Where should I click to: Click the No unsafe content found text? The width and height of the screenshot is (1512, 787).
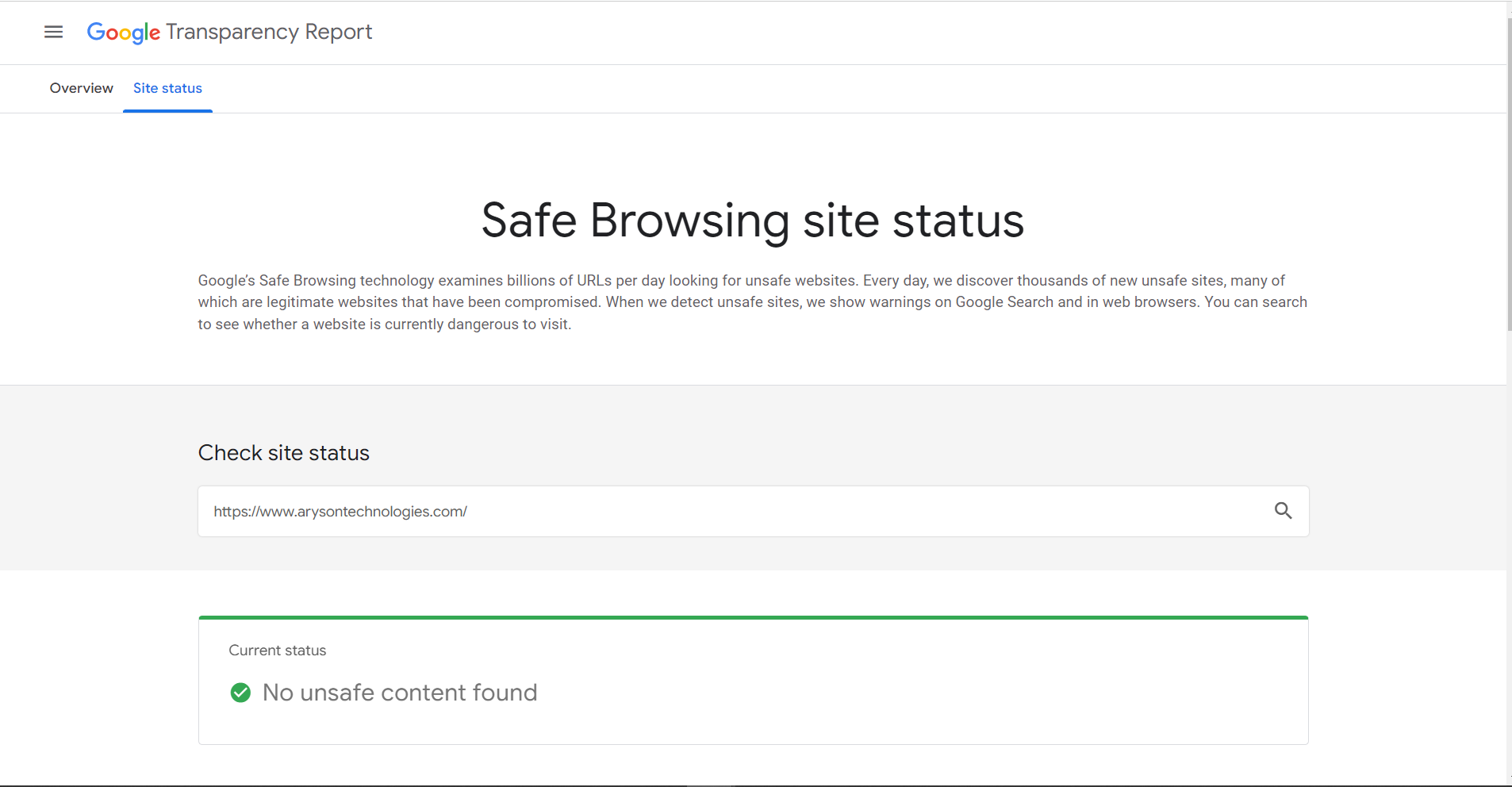click(x=400, y=693)
